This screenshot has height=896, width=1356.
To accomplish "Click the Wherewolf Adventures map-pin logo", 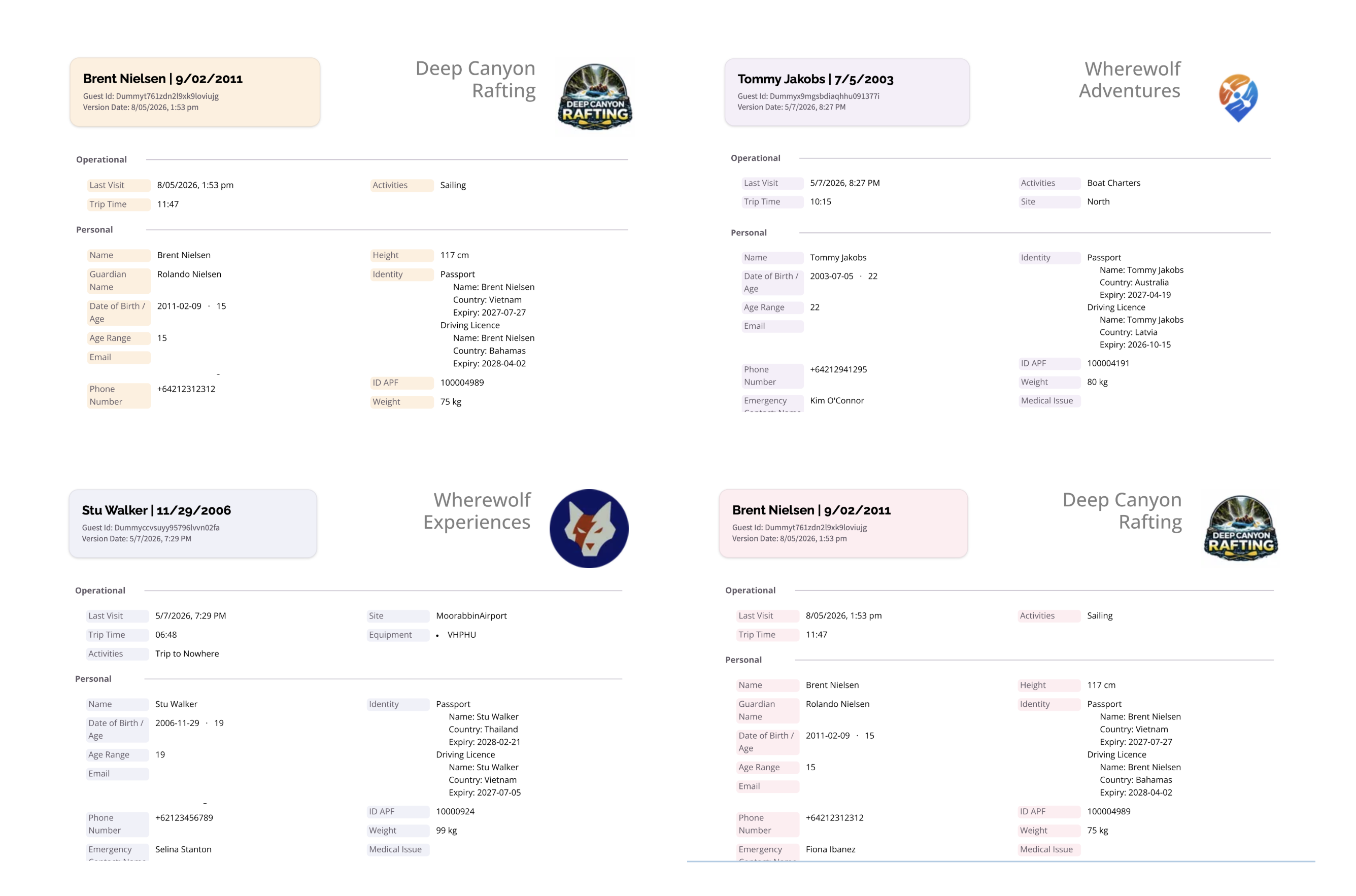I will pyautogui.click(x=1238, y=98).
